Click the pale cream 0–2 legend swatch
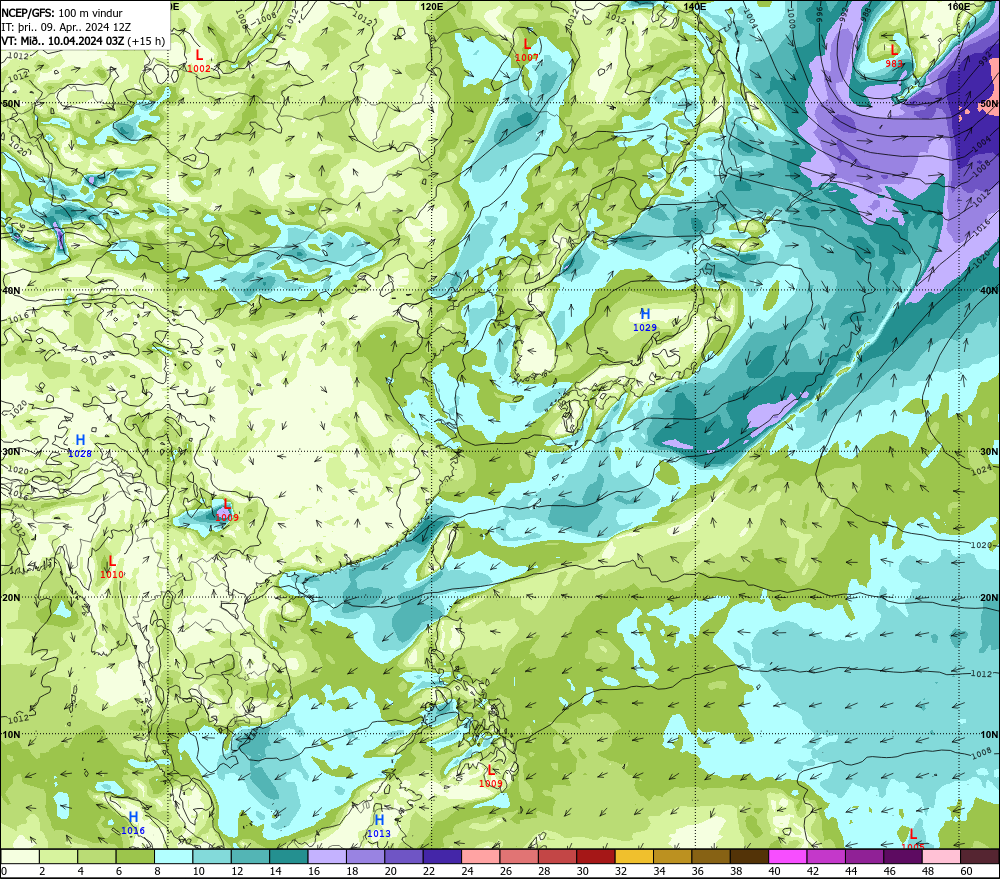 [x=20, y=857]
